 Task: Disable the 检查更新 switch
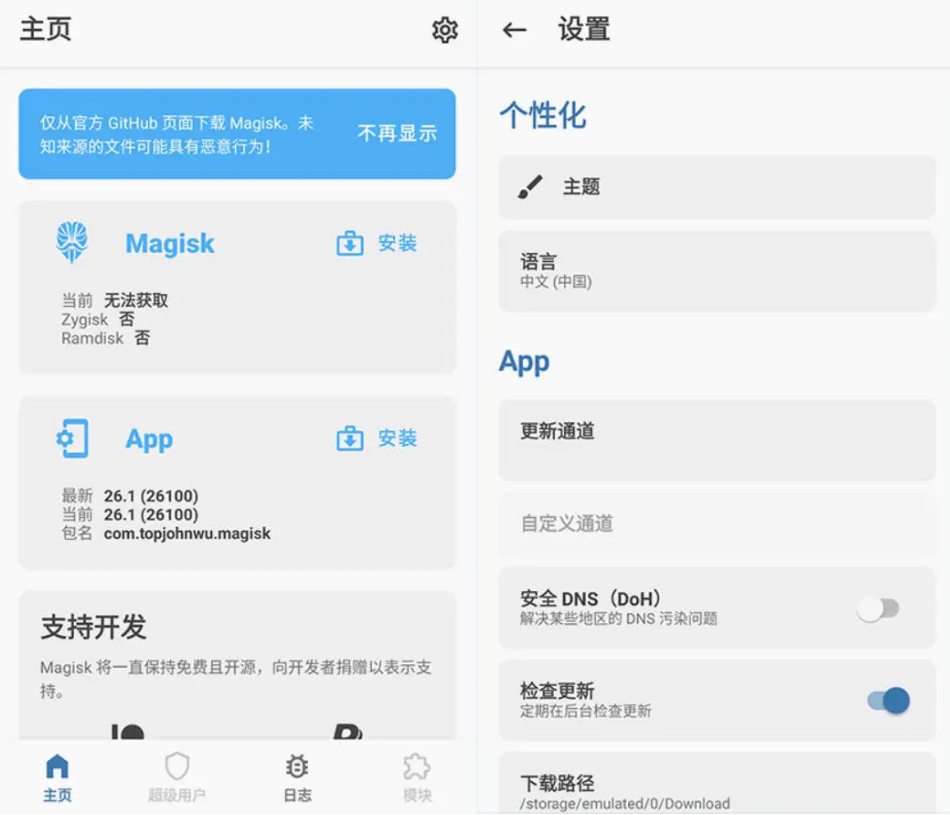pos(887,700)
